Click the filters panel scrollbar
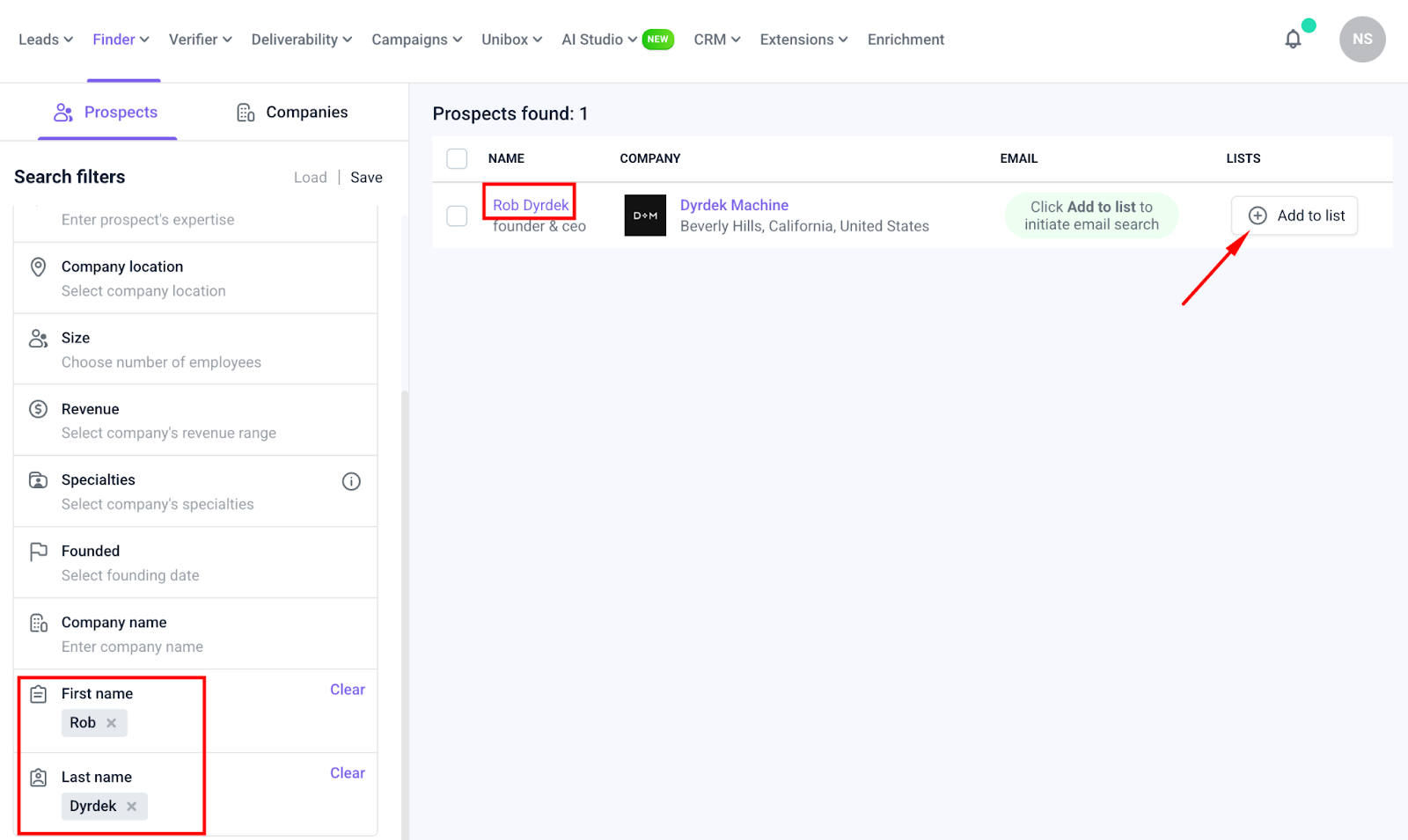Screen dimensions: 1408x840 (x=405, y=614)
